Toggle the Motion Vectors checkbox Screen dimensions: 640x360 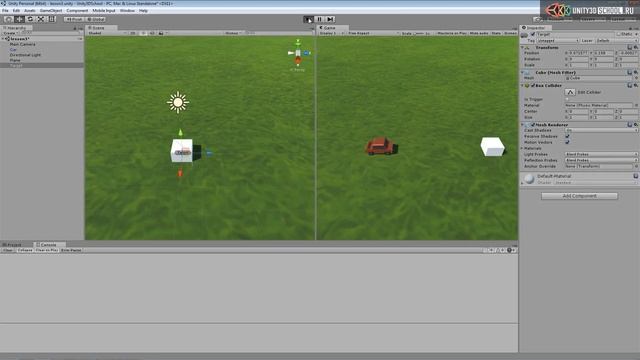[567, 142]
